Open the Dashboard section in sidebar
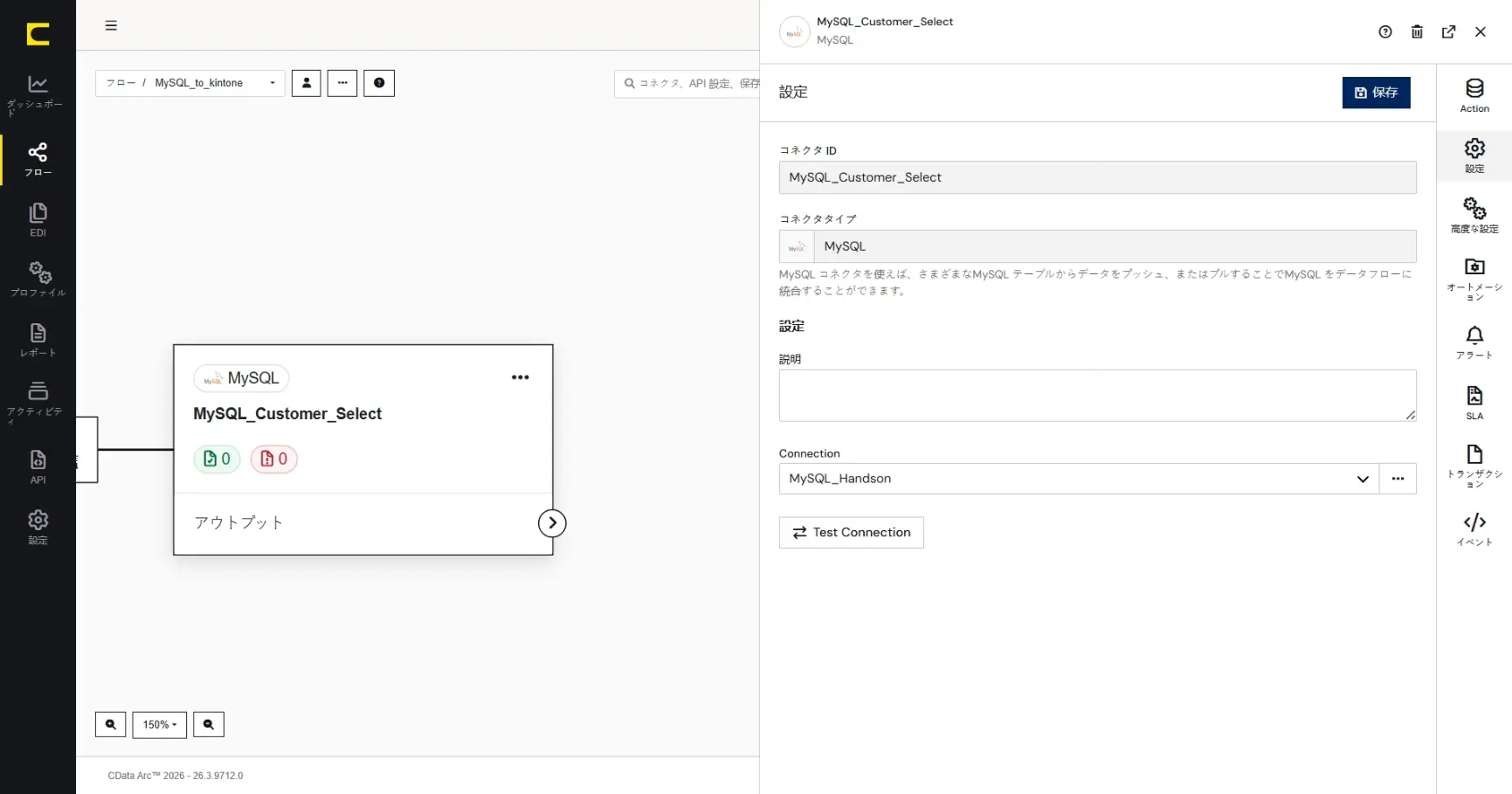1512x794 pixels. tap(38, 95)
